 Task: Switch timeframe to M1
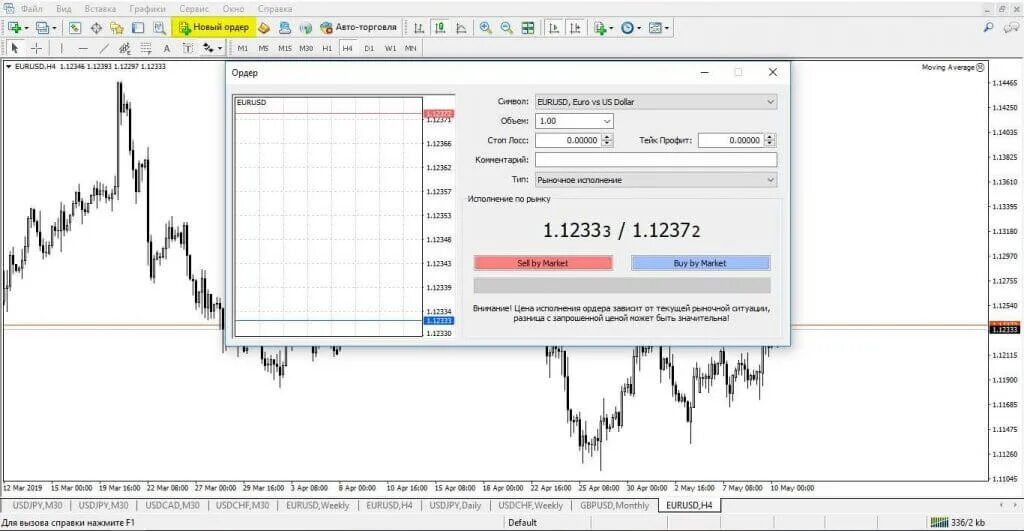tap(243, 48)
